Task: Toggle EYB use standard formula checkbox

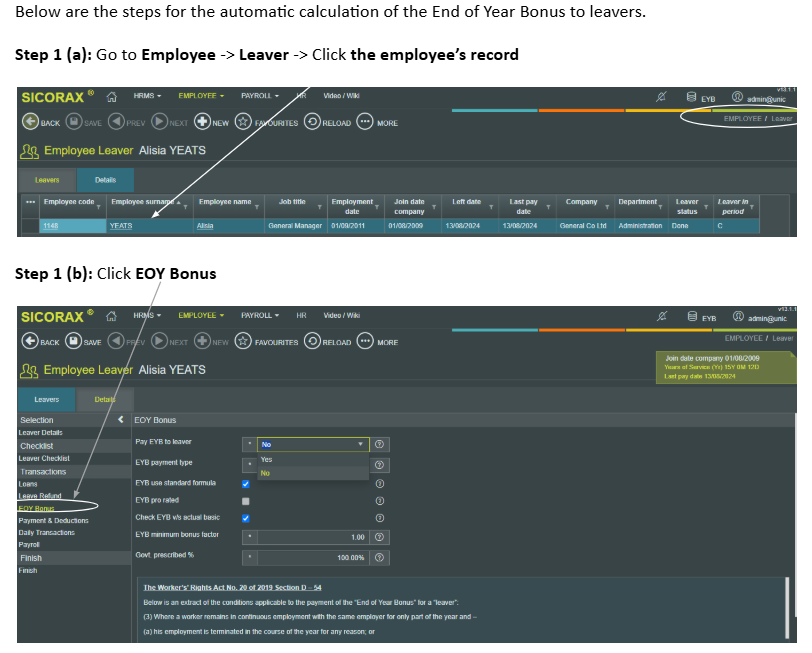Action: 245,484
